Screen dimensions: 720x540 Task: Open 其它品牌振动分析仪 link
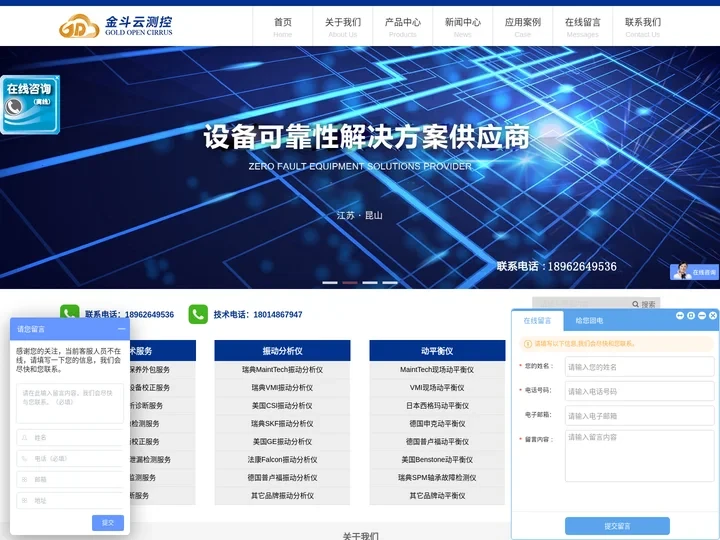(x=282, y=495)
